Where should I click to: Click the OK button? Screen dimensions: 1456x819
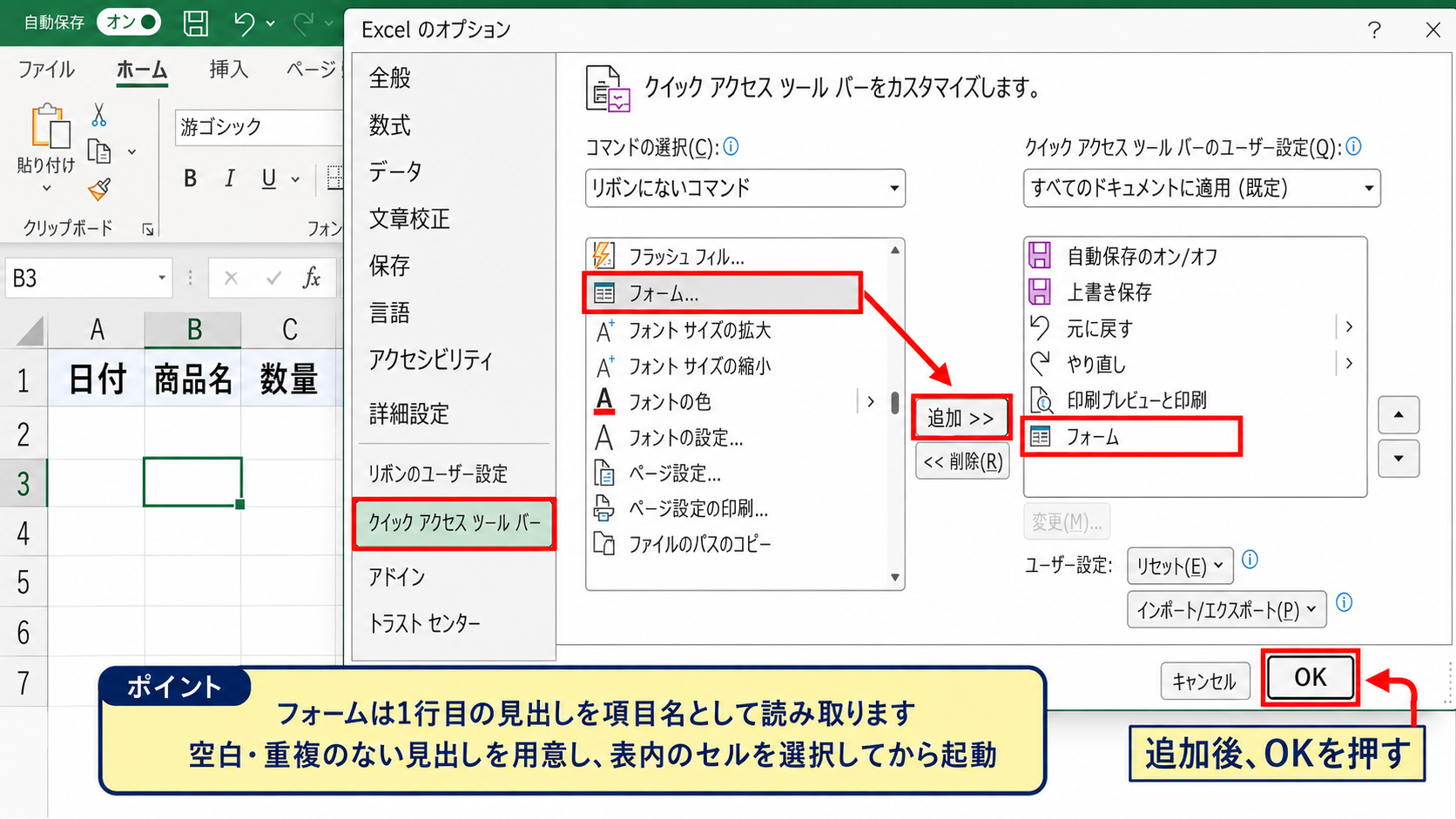point(1311,678)
